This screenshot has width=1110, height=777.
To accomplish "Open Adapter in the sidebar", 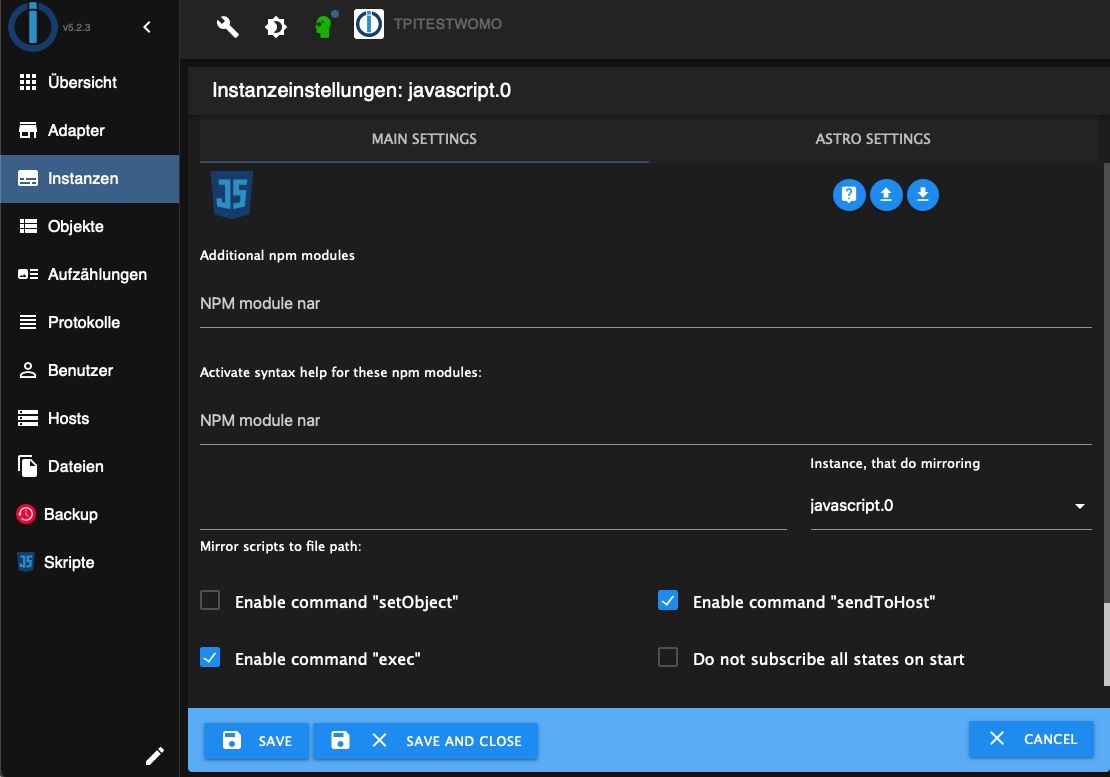I will [x=89, y=130].
